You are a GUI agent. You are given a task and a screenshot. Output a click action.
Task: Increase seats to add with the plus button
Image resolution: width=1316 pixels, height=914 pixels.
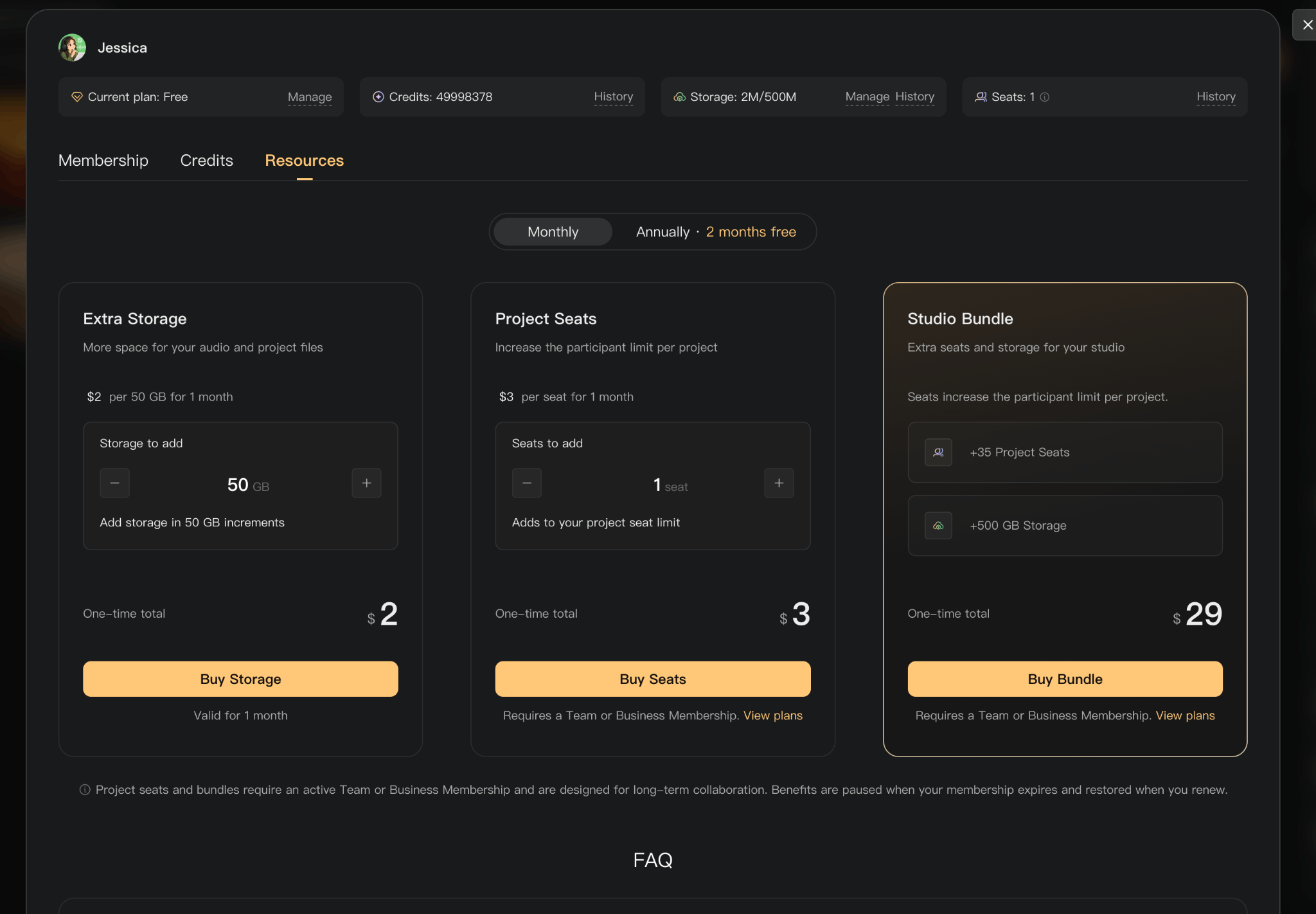tap(779, 483)
